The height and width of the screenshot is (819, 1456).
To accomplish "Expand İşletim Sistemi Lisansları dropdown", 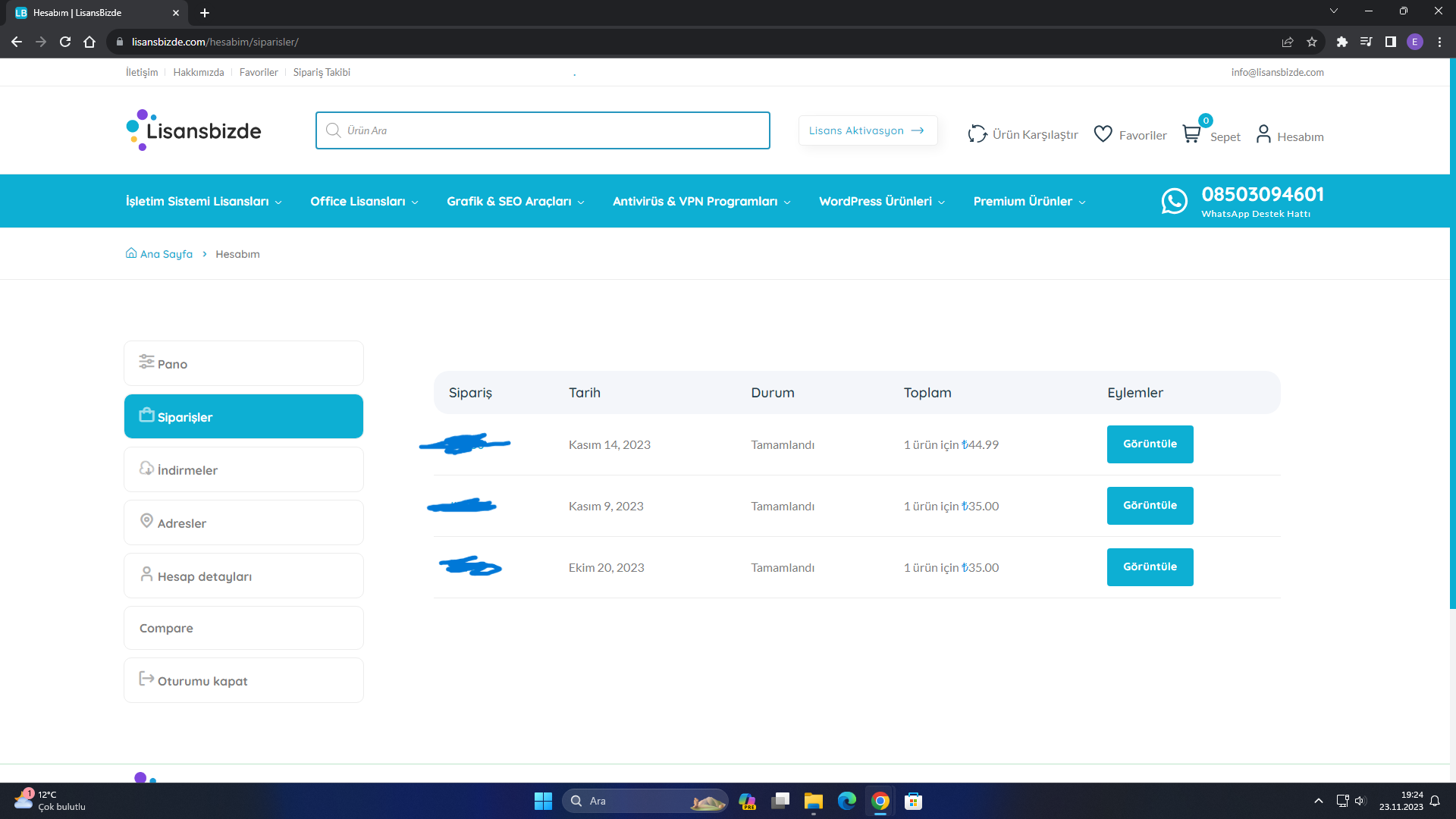I will coord(203,201).
